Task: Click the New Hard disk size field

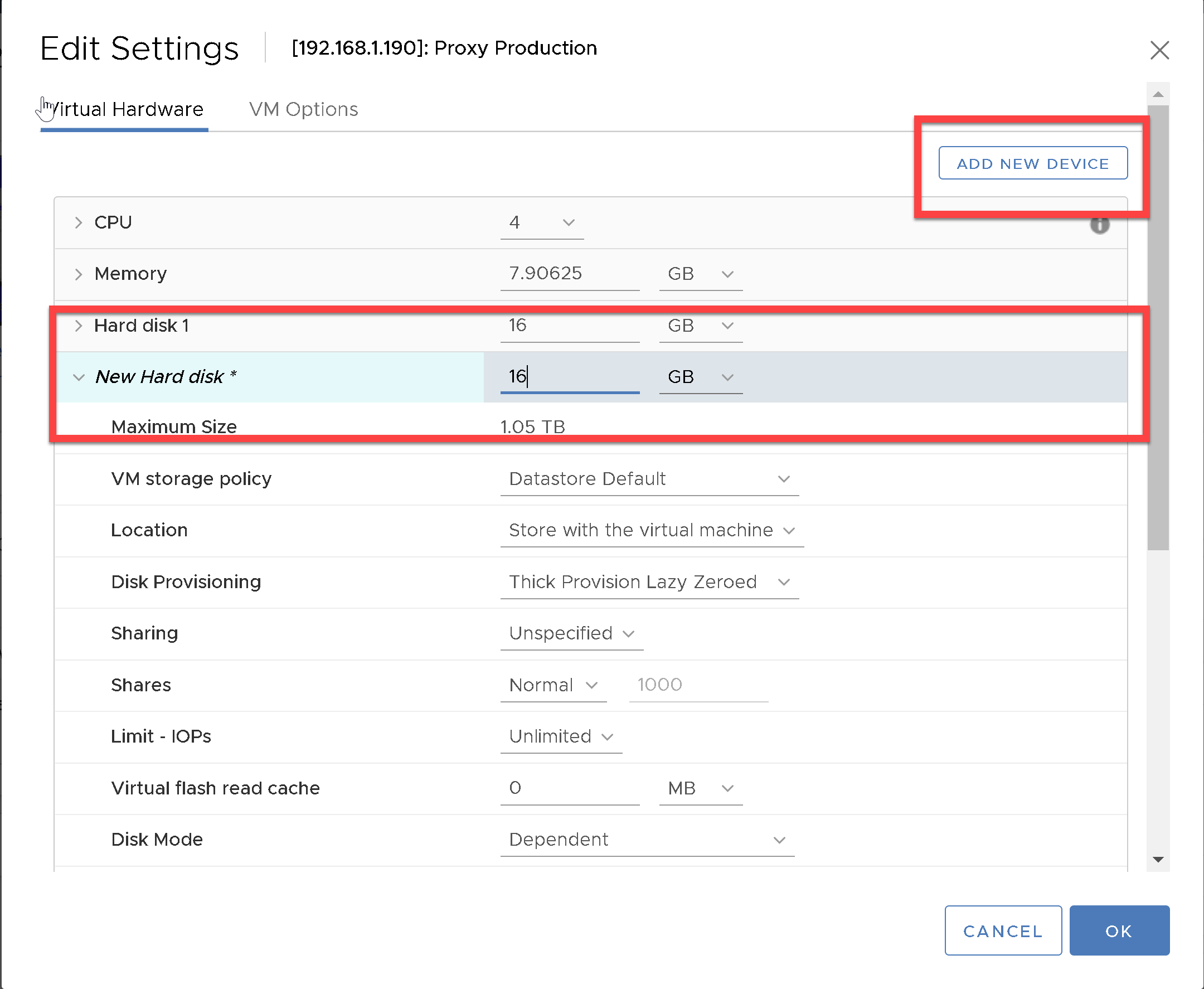Action: click(x=570, y=376)
